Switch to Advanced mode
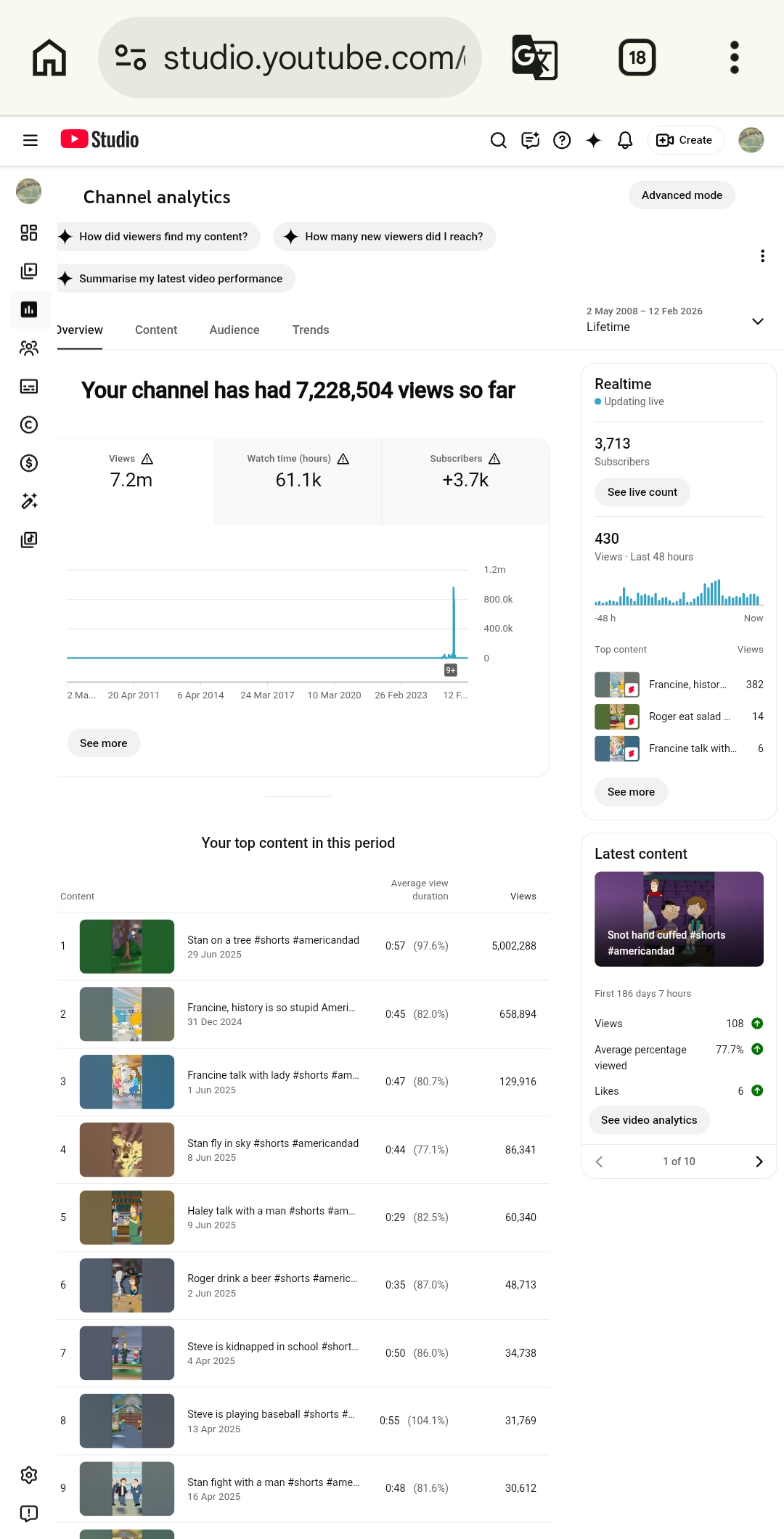Screen dimensions: 784x1539 click(682, 195)
